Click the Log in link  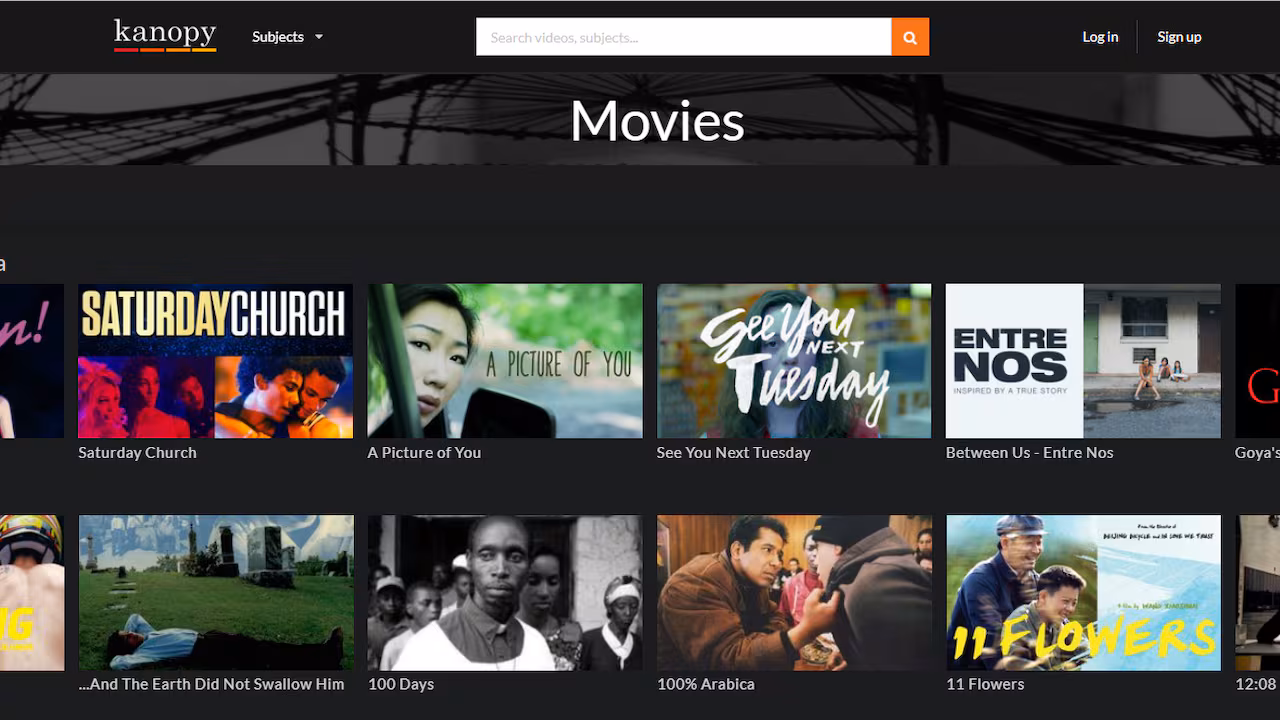pos(1100,37)
